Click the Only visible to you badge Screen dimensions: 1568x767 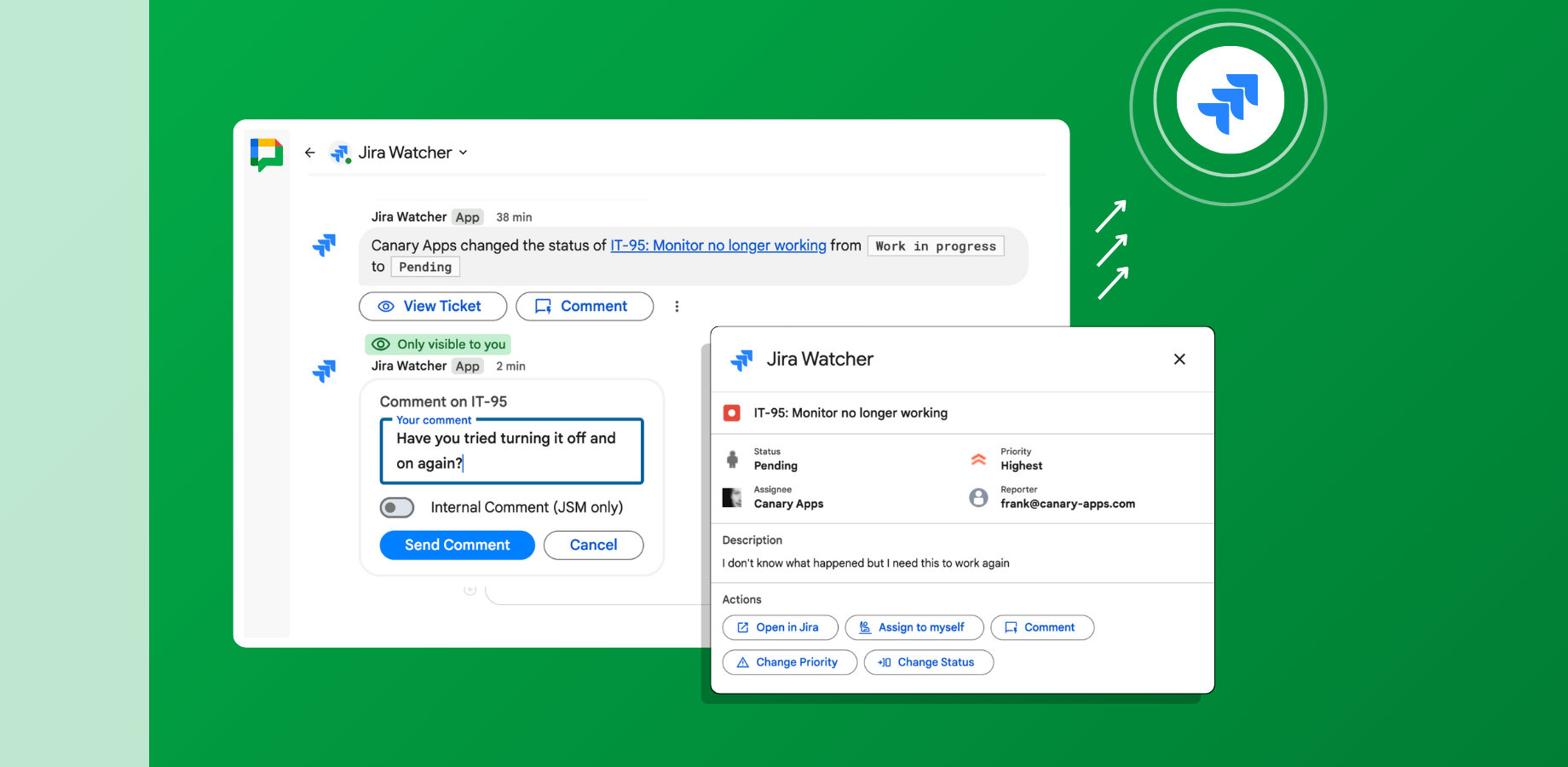pyautogui.click(x=438, y=344)
